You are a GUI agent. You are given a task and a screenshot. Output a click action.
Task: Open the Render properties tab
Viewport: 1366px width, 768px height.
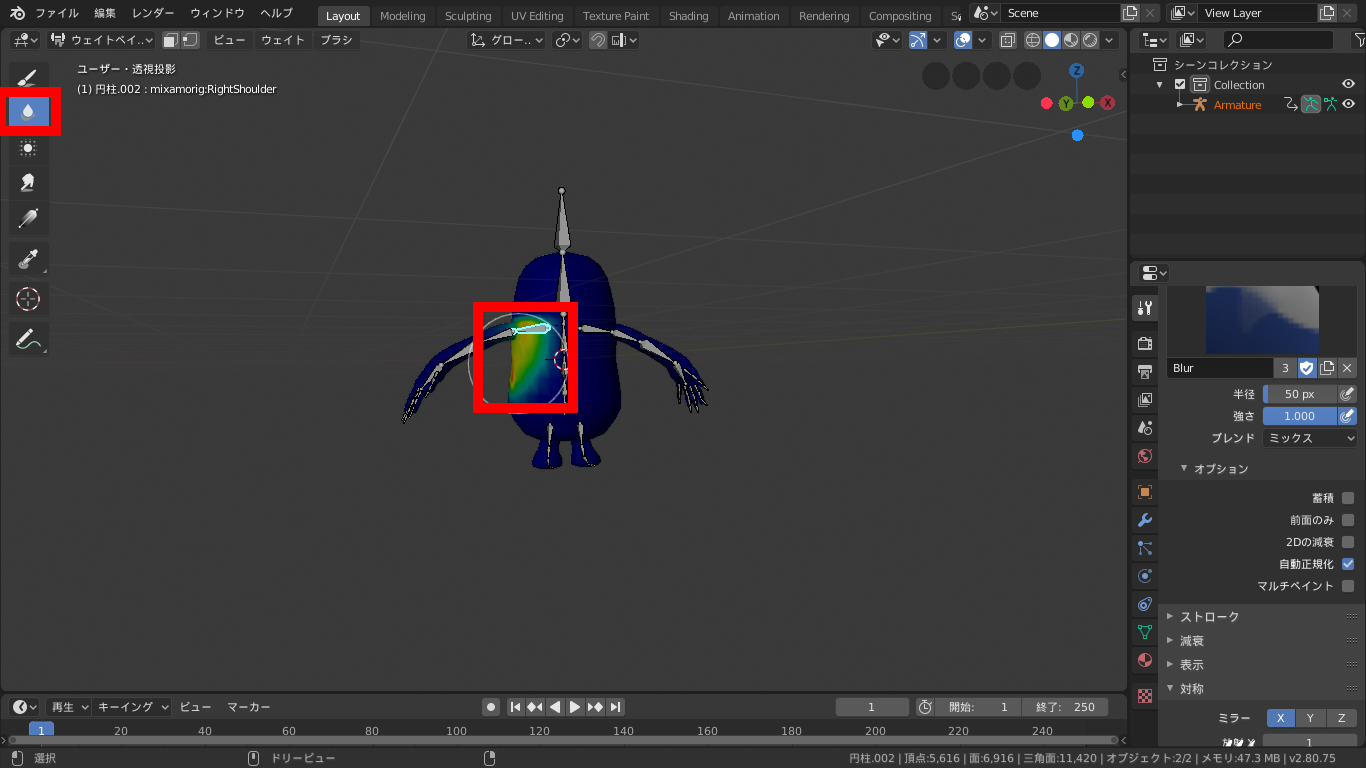pyautogui.click(x=1145, y=344)
